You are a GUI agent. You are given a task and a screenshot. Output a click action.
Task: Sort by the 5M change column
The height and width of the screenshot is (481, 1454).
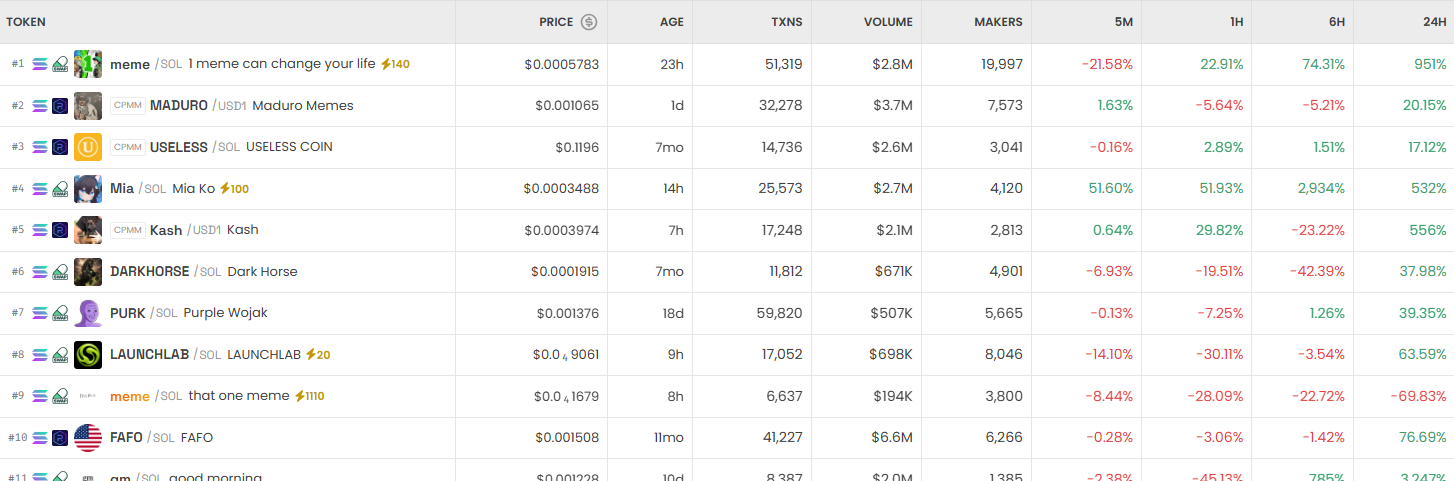(x=1124, y=22)
